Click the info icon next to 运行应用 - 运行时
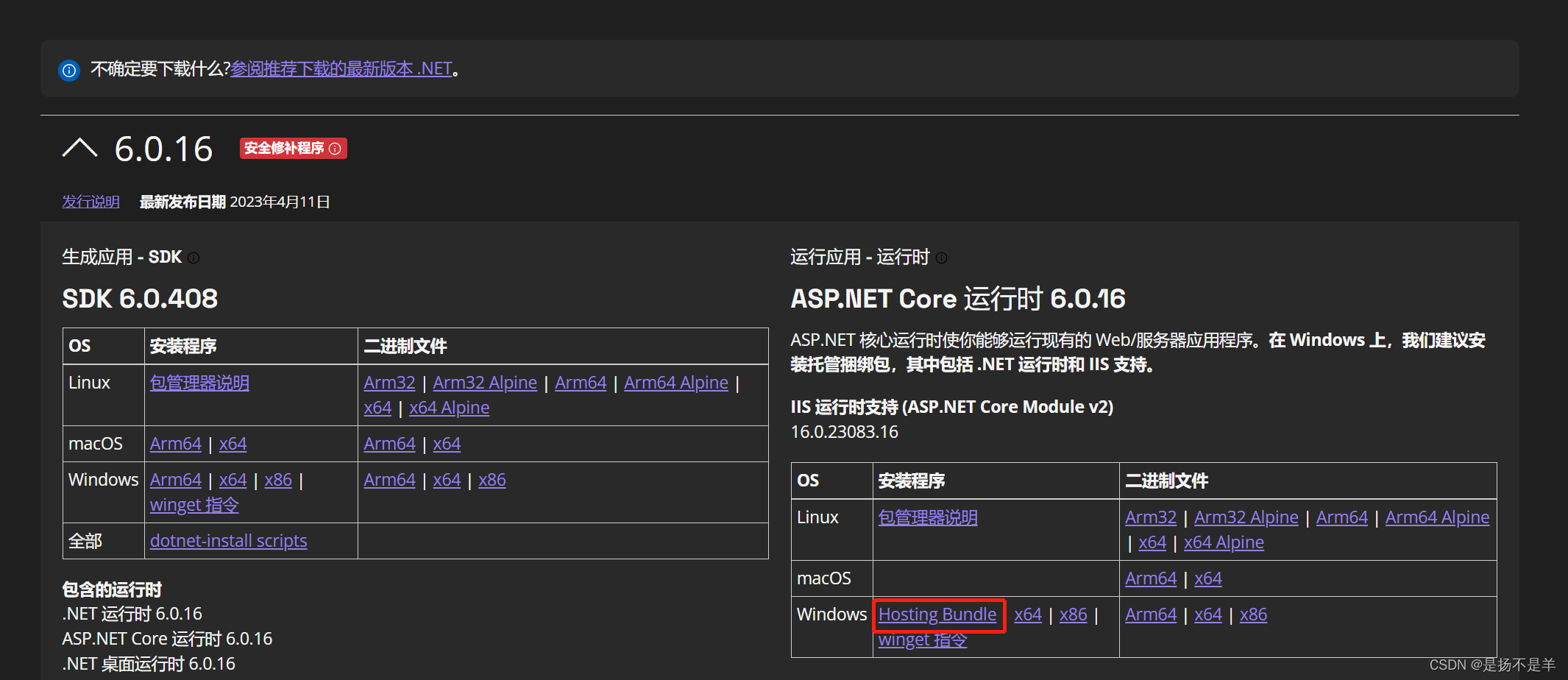Viewport: 1568px width, 680px height. pyautogui.click(x=942, y=258)
